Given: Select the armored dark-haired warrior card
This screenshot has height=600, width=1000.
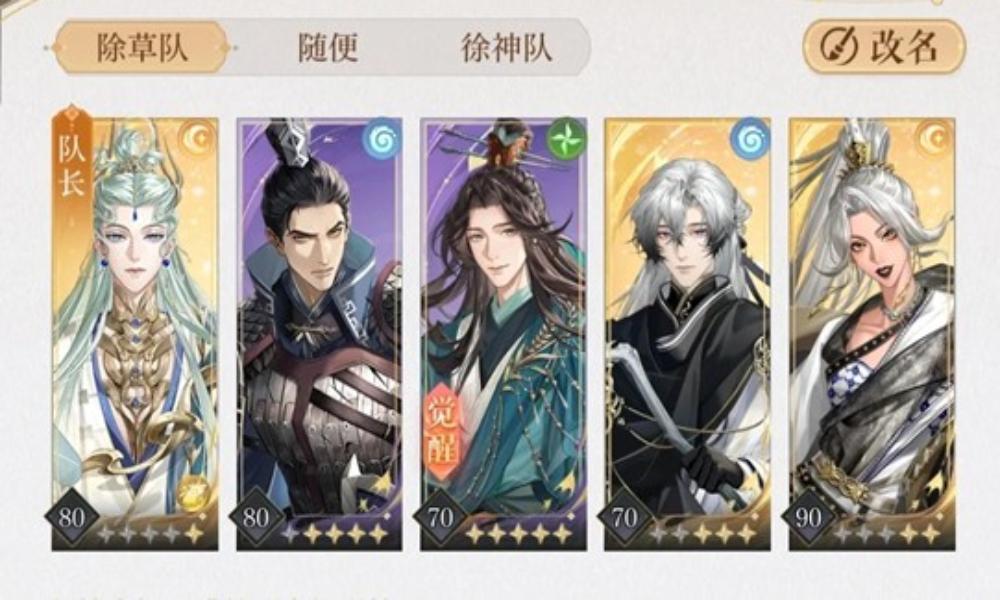Looking at the screenshot, I should click(320, 333).
